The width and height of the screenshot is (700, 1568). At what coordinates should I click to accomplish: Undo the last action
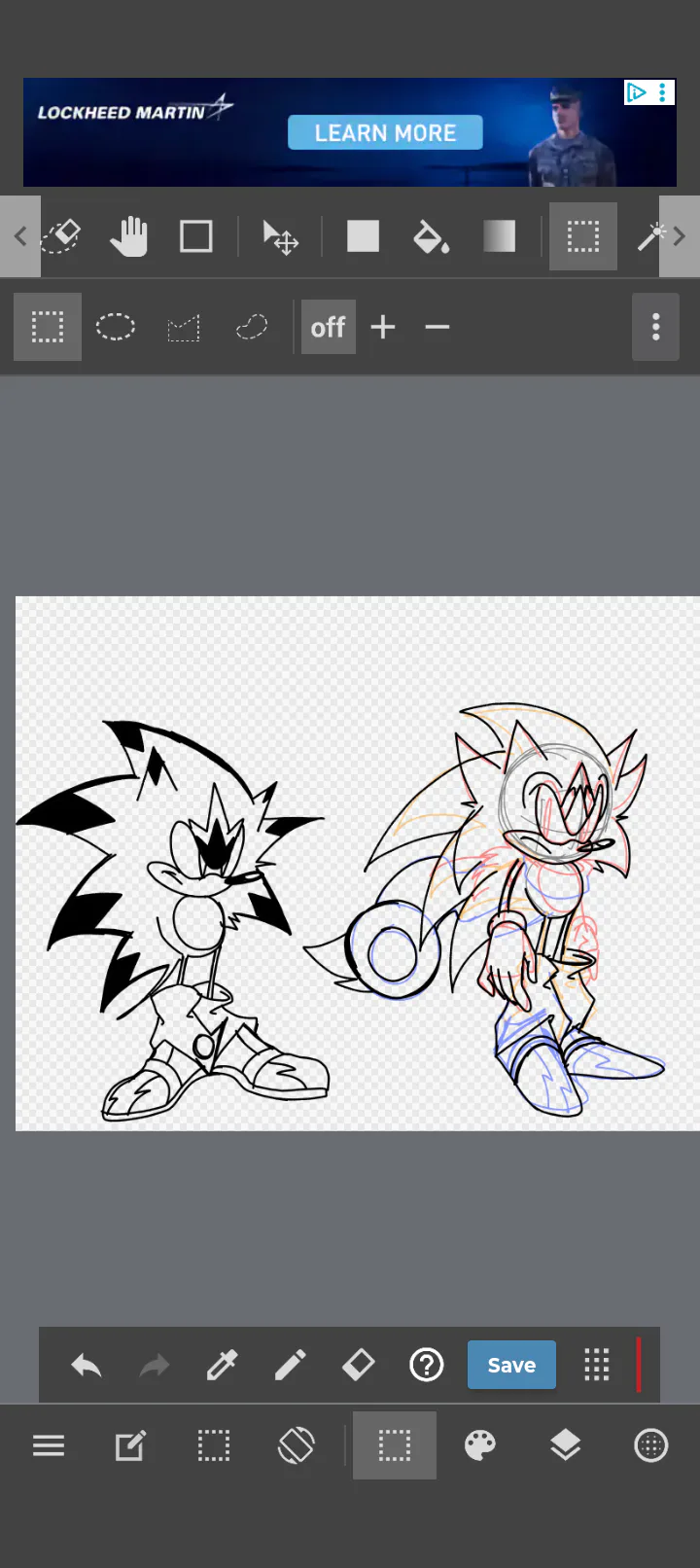[87, 1366]
